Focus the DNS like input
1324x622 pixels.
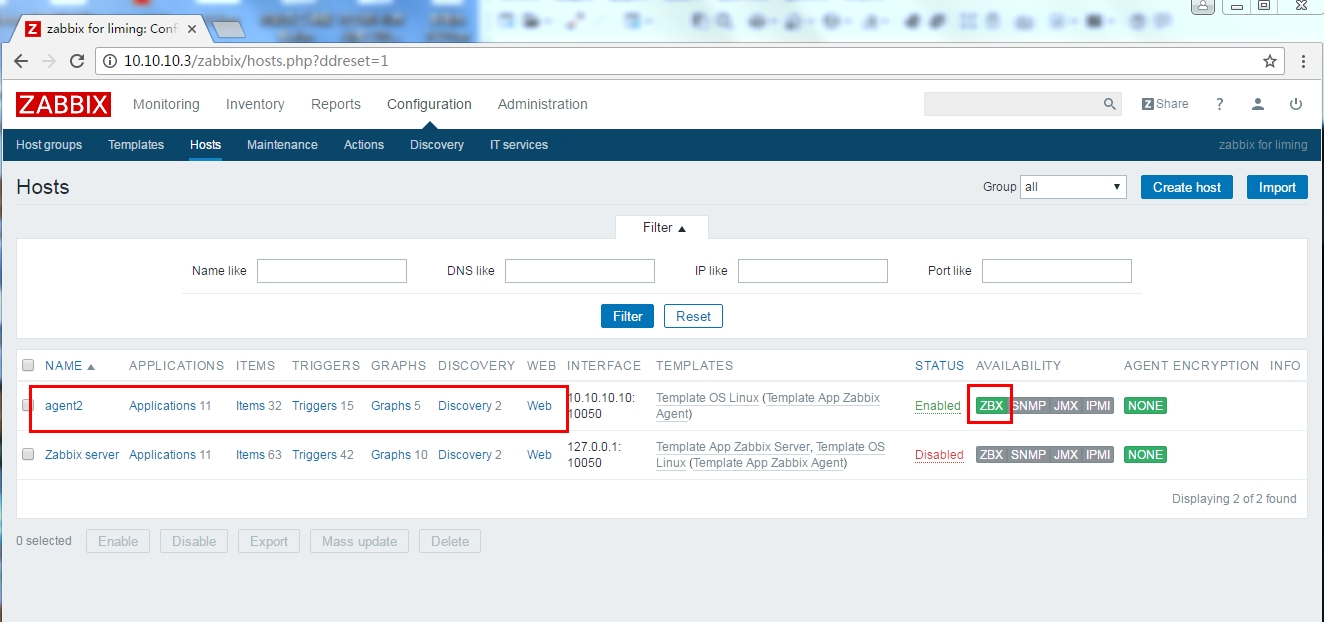pos(580,271)
